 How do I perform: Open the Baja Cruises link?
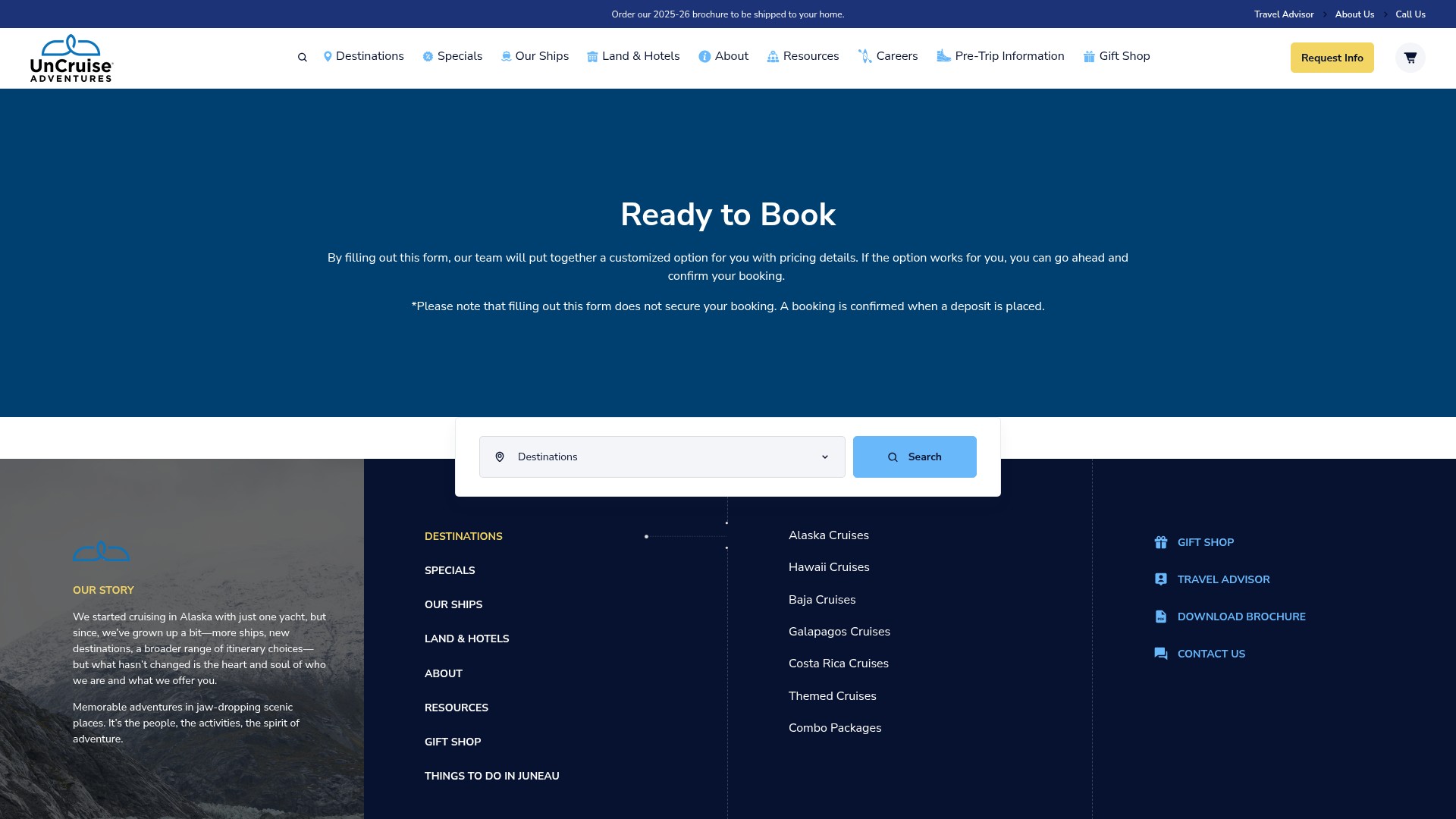click(x=822, y=600)
